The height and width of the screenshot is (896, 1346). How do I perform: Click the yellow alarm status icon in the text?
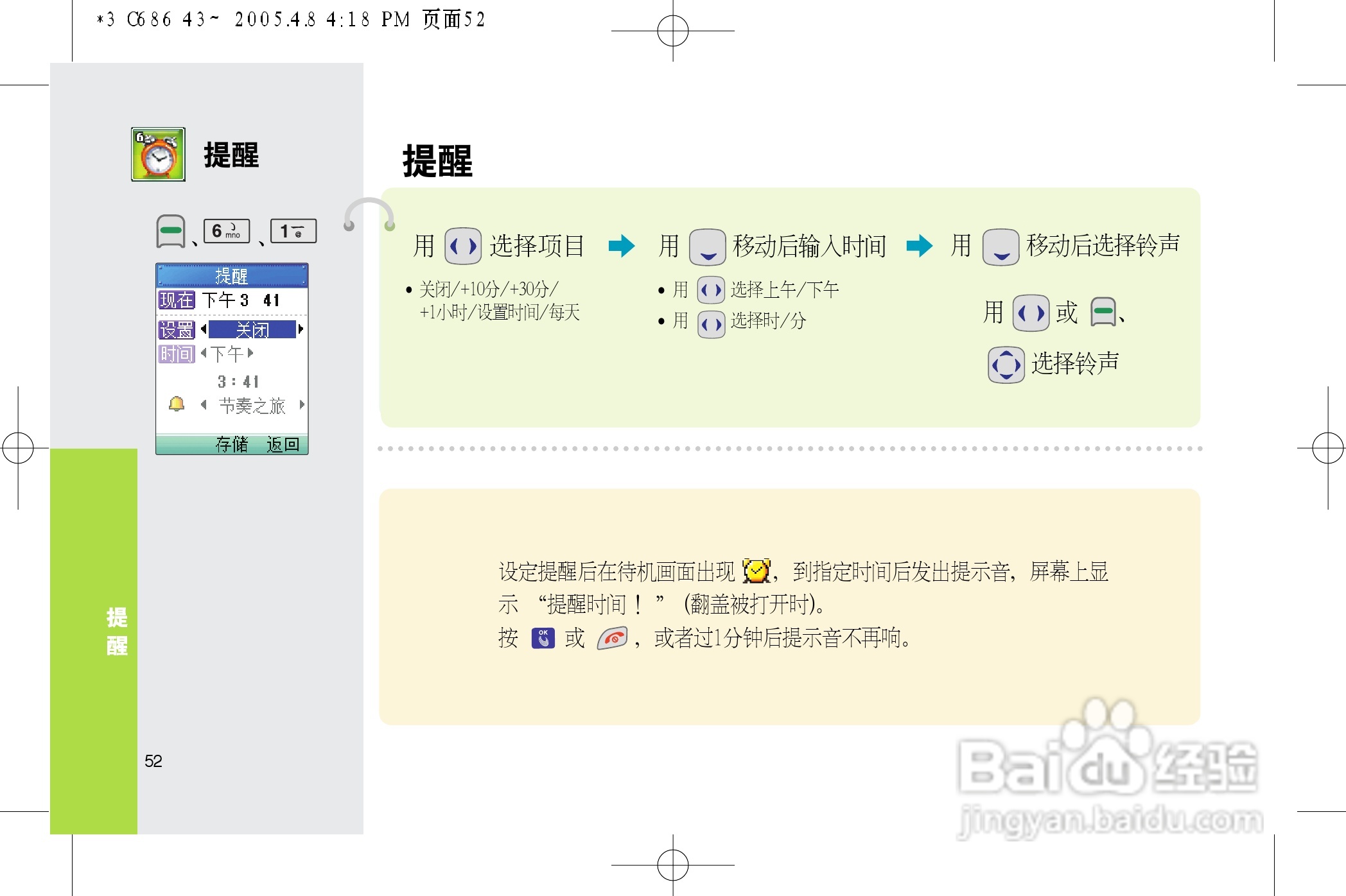point(756,571)
